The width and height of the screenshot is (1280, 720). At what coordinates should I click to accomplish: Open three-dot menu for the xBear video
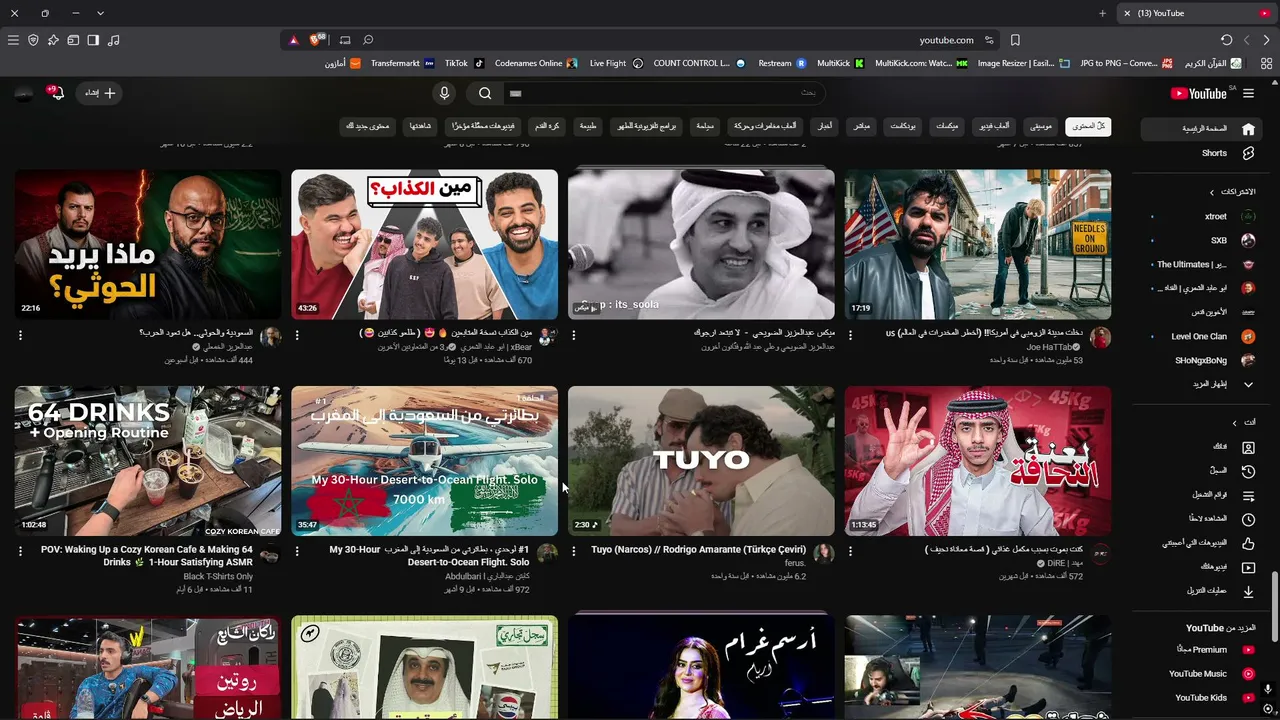[297, 335]
